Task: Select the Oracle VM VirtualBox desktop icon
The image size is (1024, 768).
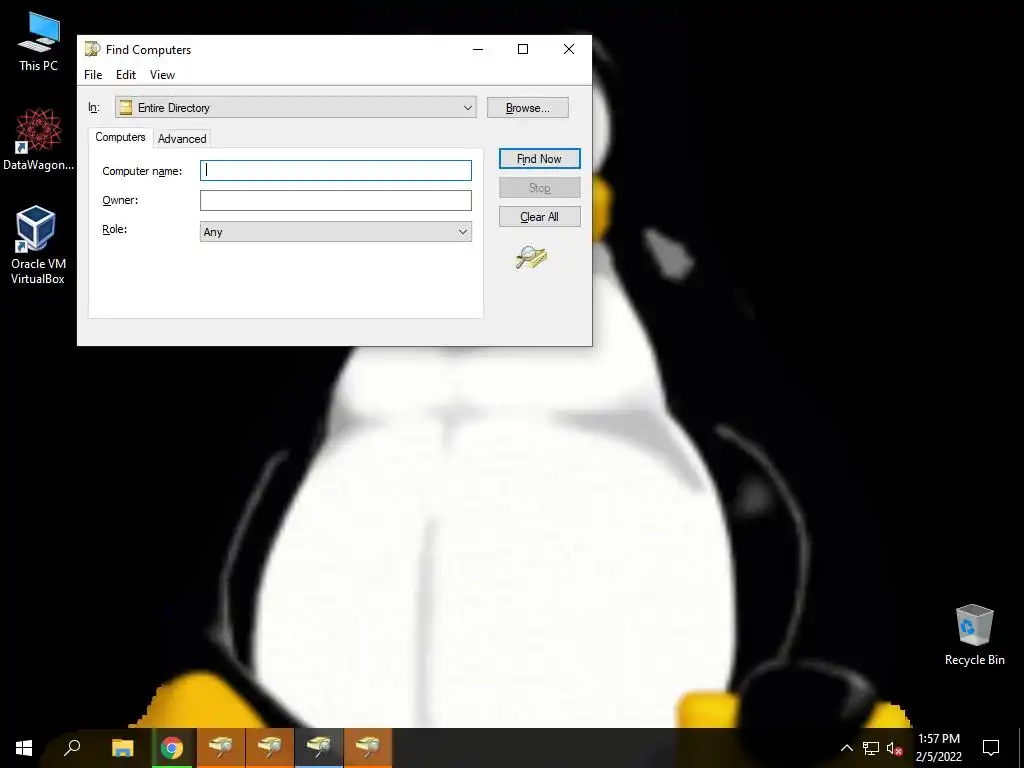Action: pos(38,246)
